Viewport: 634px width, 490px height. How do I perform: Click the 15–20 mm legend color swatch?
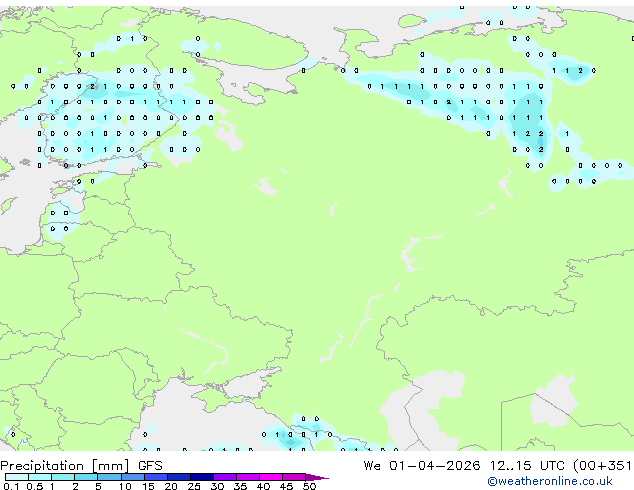[x=156, y=477]
